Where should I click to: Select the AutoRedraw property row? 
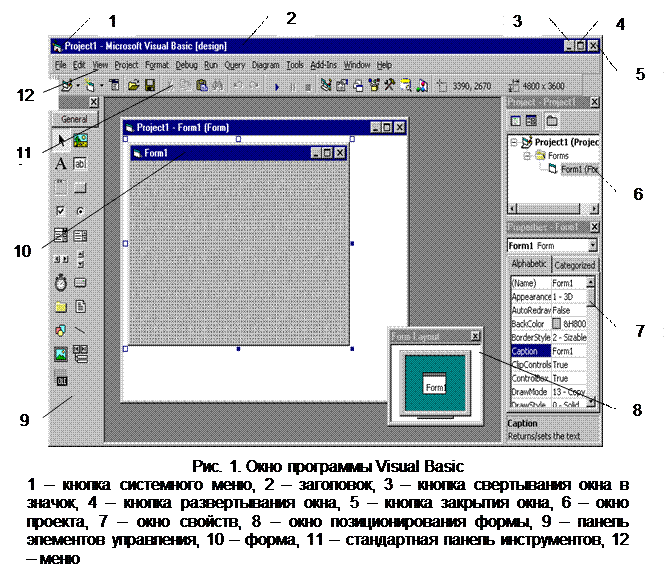[x=548, y=310]
